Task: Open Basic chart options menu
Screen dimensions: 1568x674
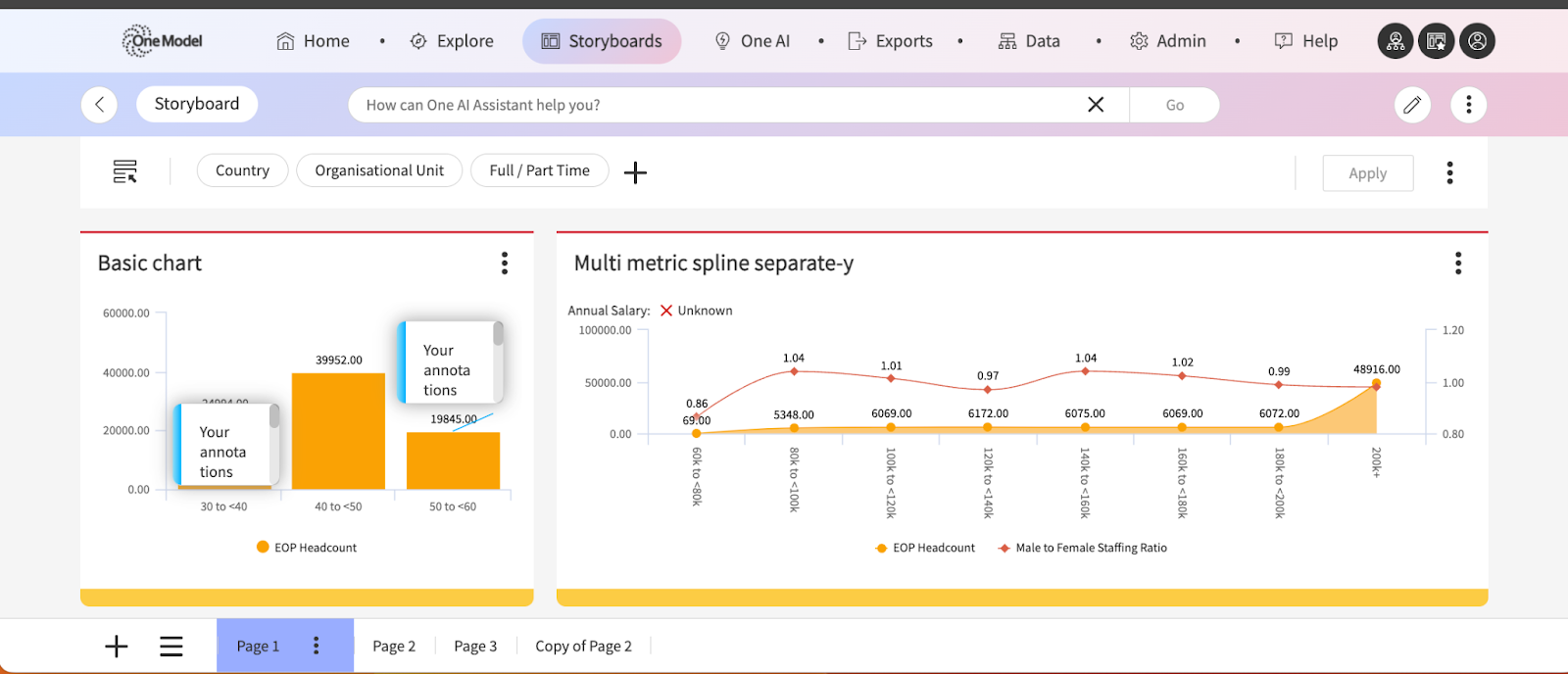Action: pyautogui.click(x=505, y=263)
